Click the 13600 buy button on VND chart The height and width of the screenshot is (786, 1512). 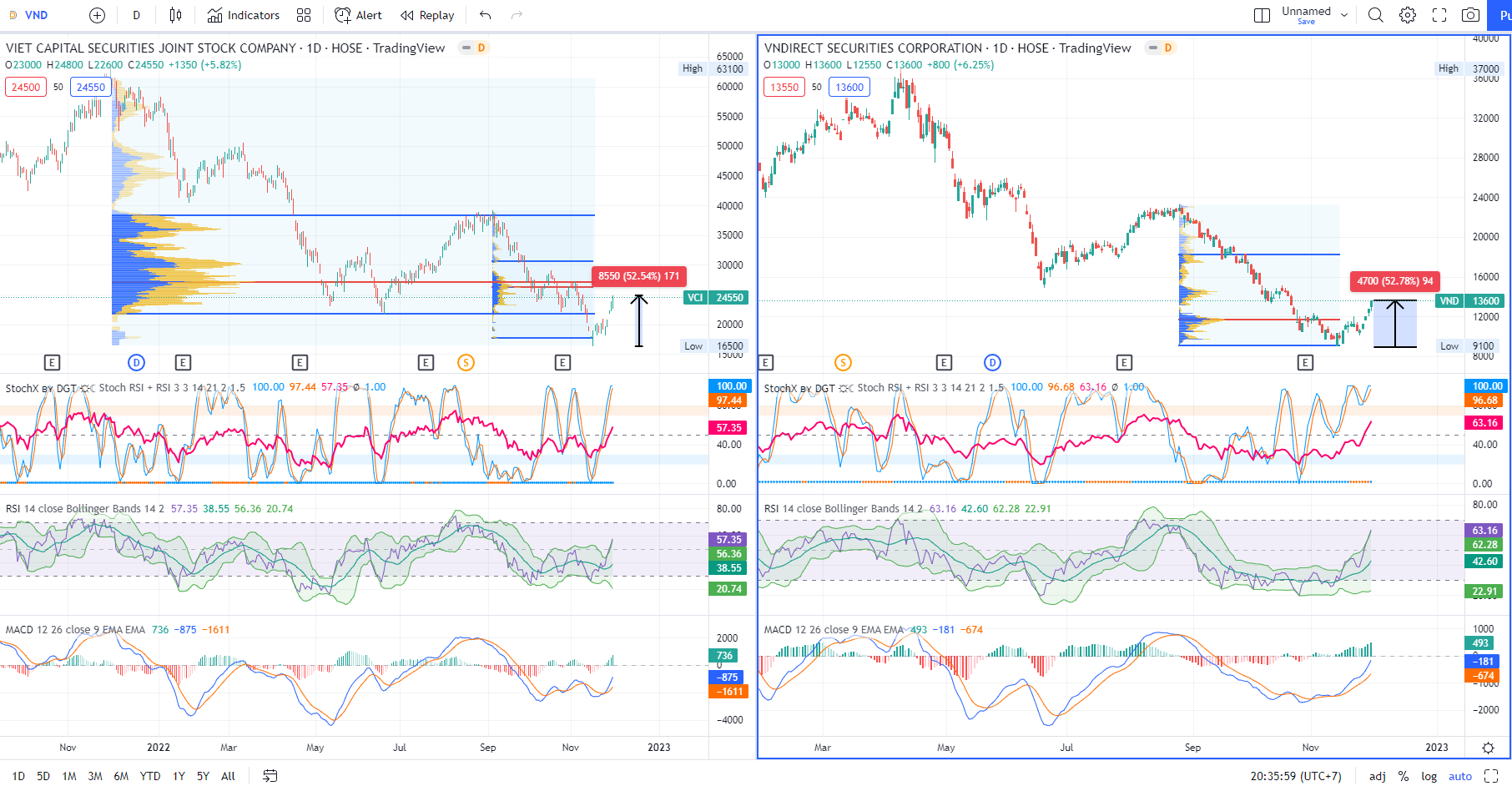[849, 87]
